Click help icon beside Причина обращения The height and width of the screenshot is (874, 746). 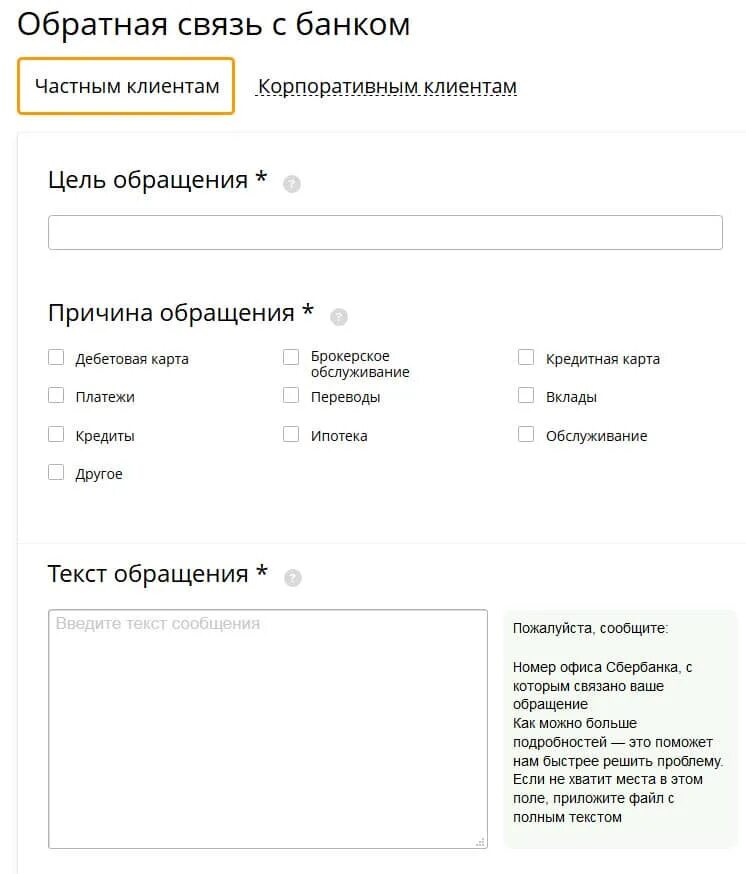pyautogui.click(x=338, y=317)
